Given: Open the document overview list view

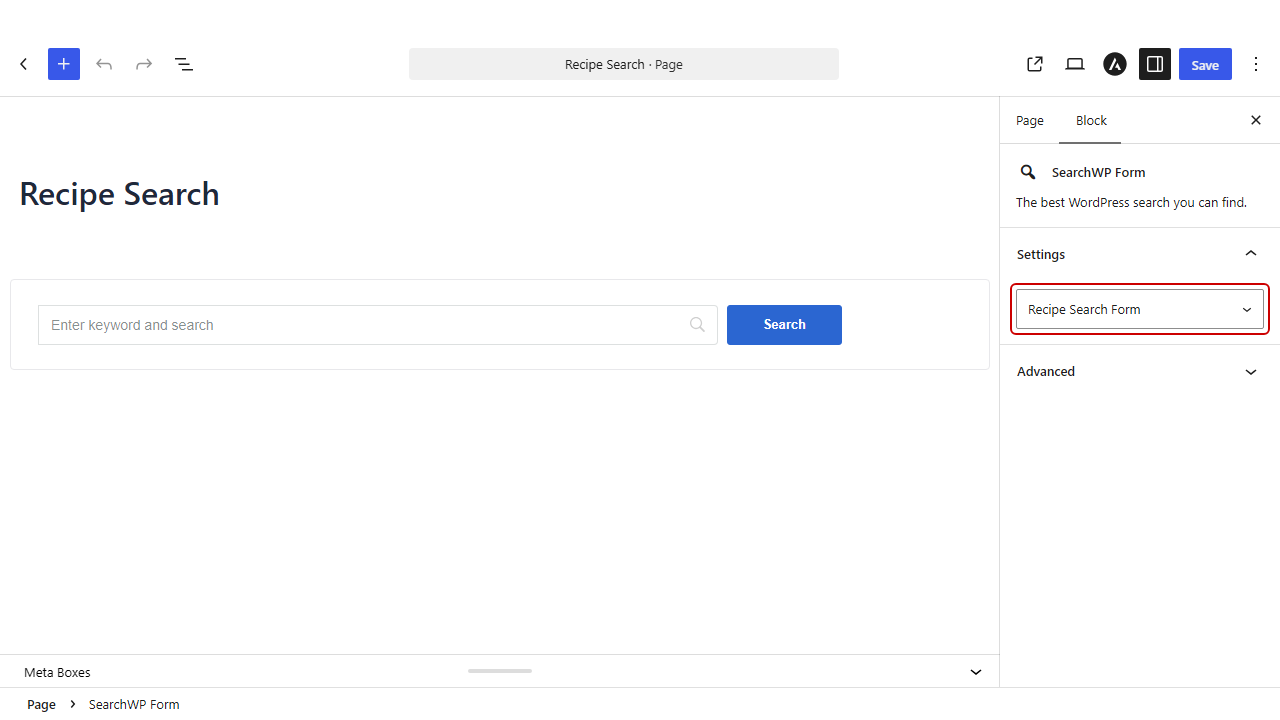Looking at the screenshot, I should click(x=184, y=64).
